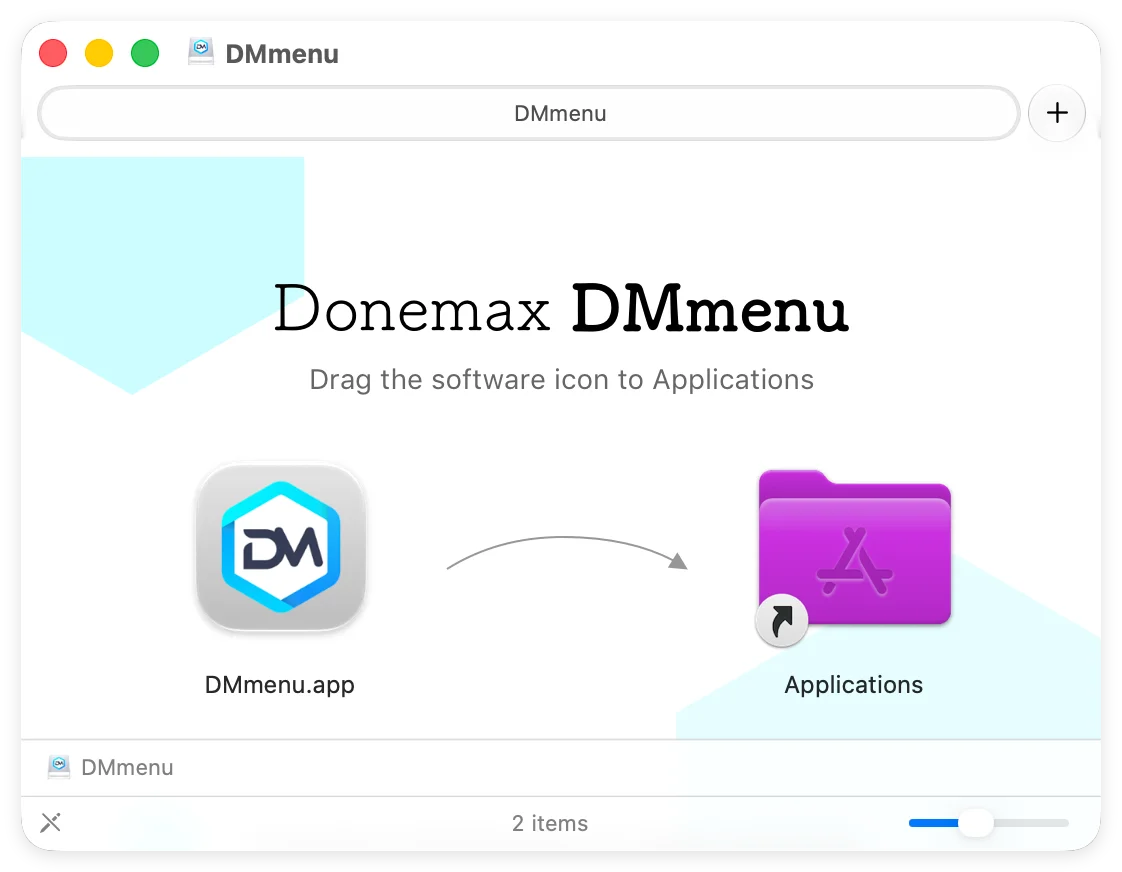Click the DMmenu volume icon in path bar
The width and height of the screenshot is (1122, 872).
pyautogui.click(x=59, y=767)
